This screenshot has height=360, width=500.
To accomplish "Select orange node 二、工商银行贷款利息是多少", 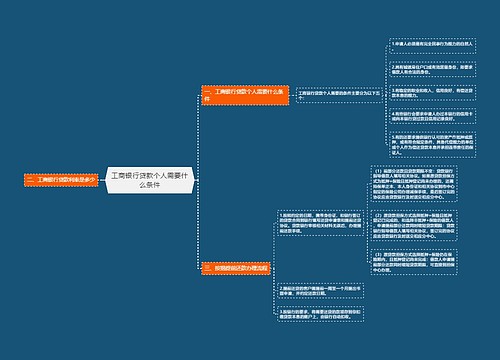I will [61, 180].
